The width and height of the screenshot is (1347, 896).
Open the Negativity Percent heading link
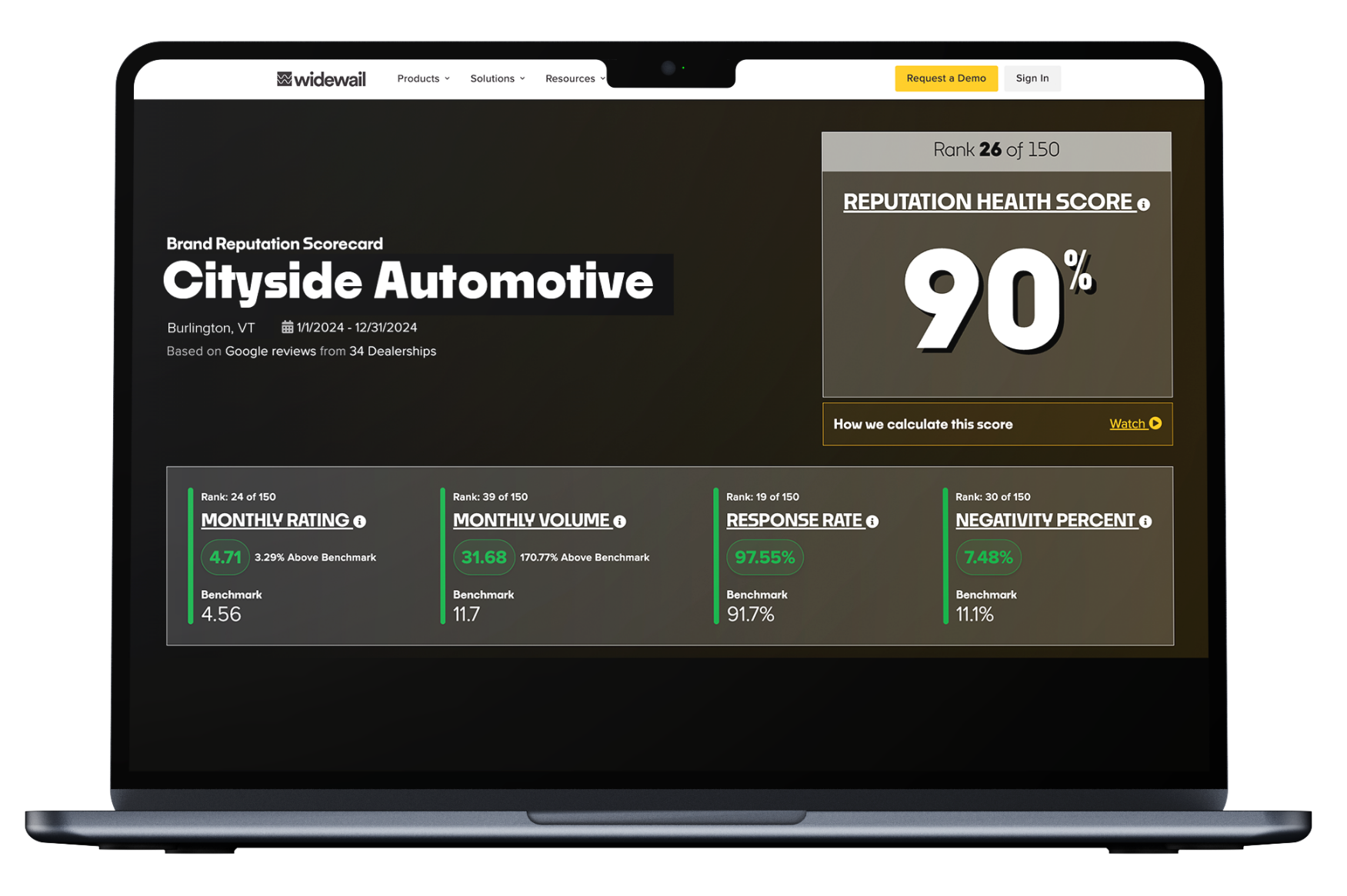[x=1045, y=521]
